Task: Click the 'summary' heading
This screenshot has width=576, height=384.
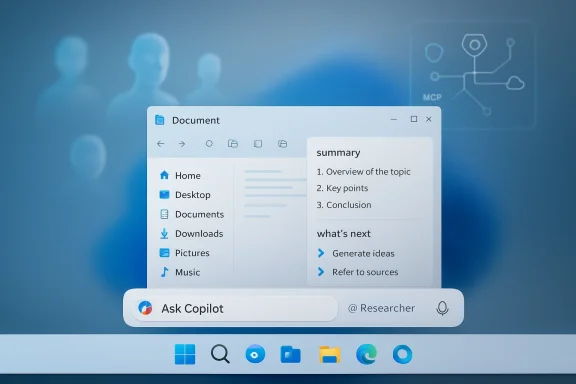Action: pyautogui.click(x=338, y=153)
